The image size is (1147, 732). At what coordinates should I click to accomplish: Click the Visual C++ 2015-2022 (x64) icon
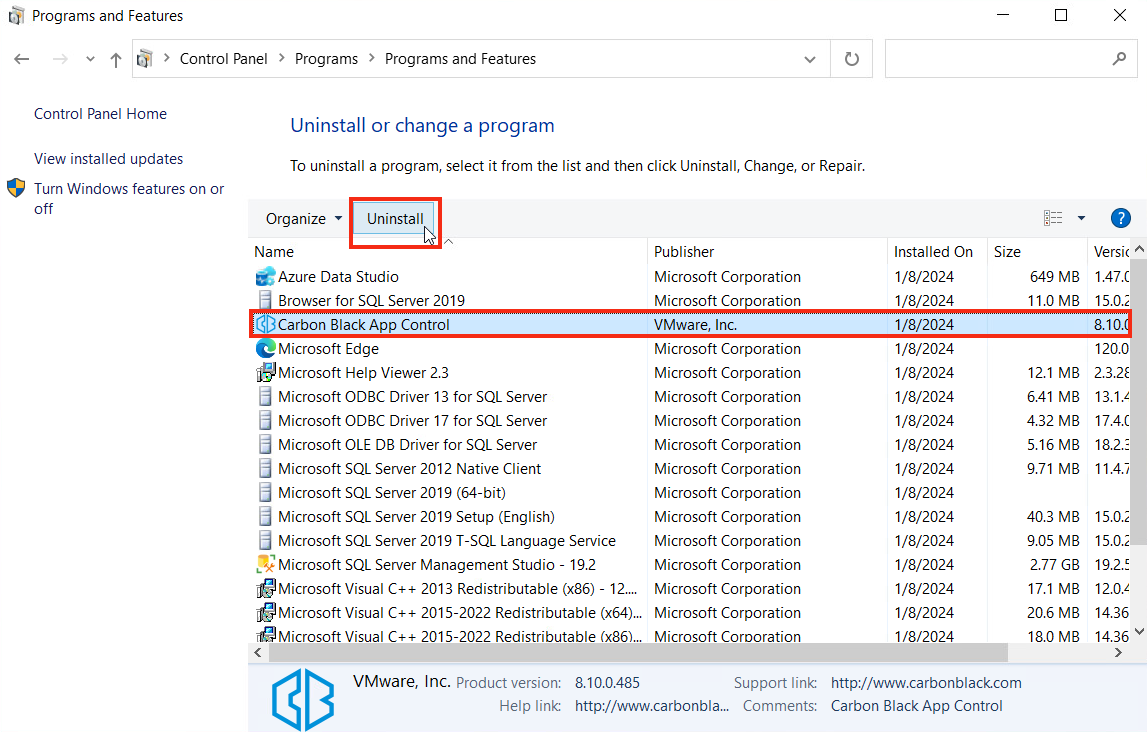[266, 613]
